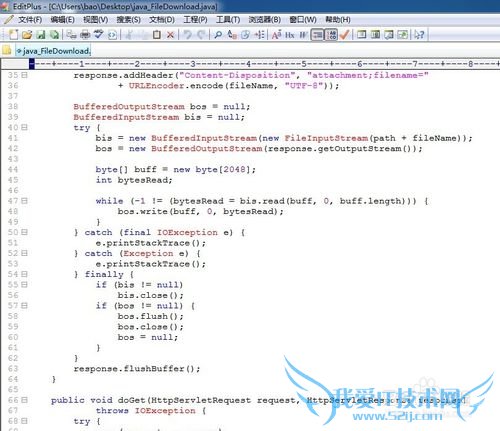Click the pencil icon beside 文件 menu
Image resolution: width=500 pixels, height=431 pixels.
(x=8, y=19)
